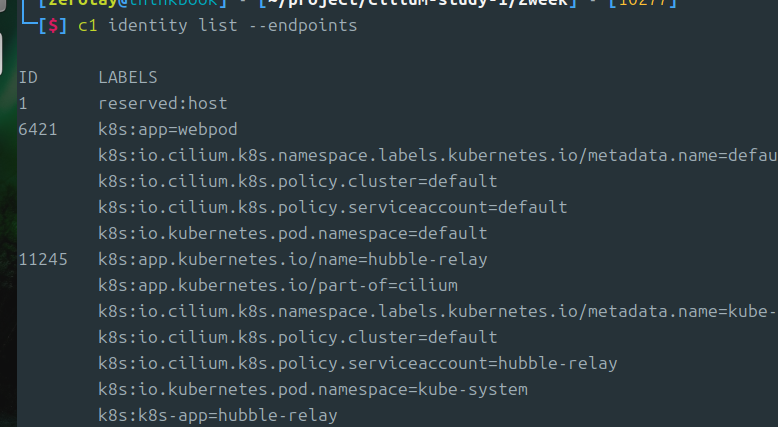The image size is (778, 427).
Task: Click the pod.namespace=kube-system label line
Action: pos(313,389)
